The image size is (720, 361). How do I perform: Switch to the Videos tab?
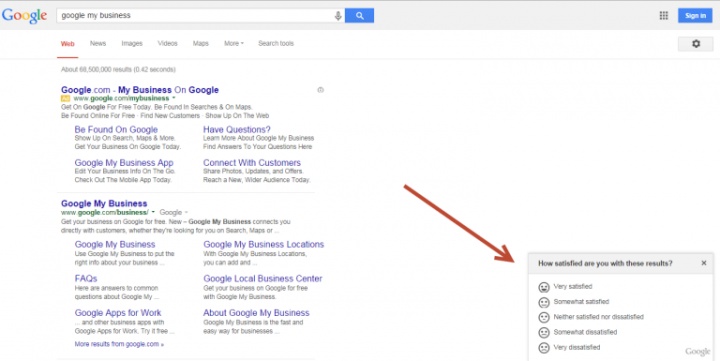[x=168, y=44]
